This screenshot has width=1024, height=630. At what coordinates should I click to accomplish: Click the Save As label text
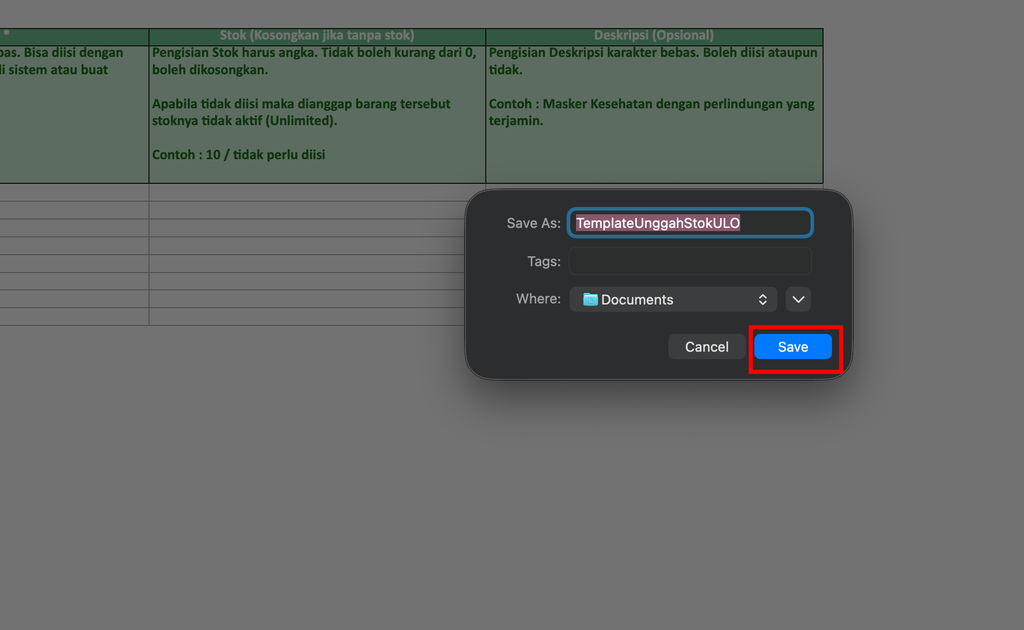[534, 223]
